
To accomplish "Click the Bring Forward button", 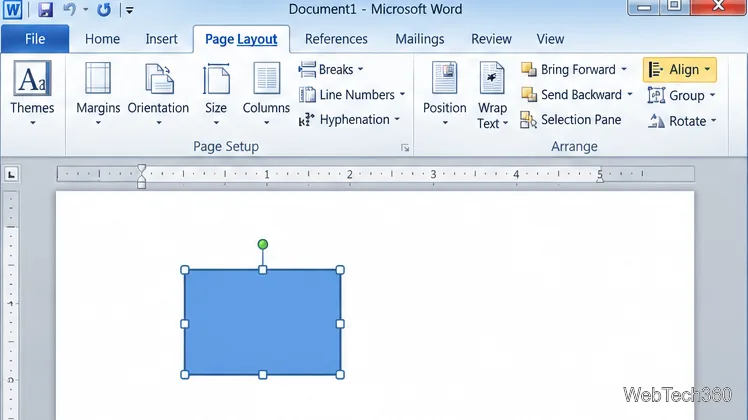I will click(x=568, y=70).
